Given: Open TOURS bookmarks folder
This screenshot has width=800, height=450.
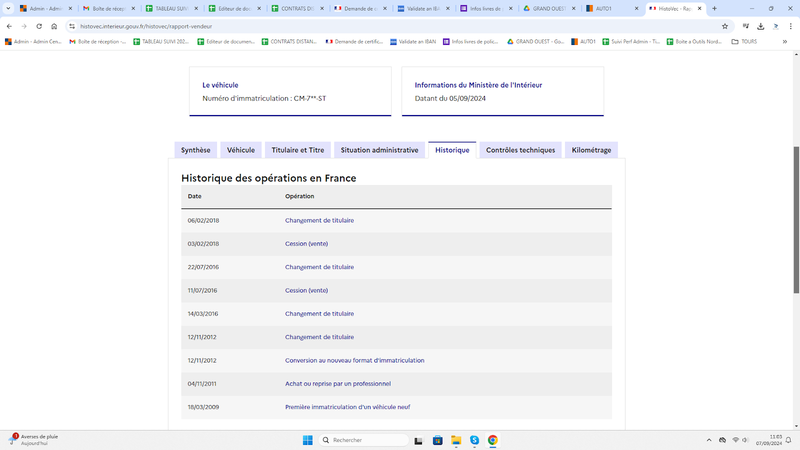Looking at the screenshot, I should click(744, 42).
